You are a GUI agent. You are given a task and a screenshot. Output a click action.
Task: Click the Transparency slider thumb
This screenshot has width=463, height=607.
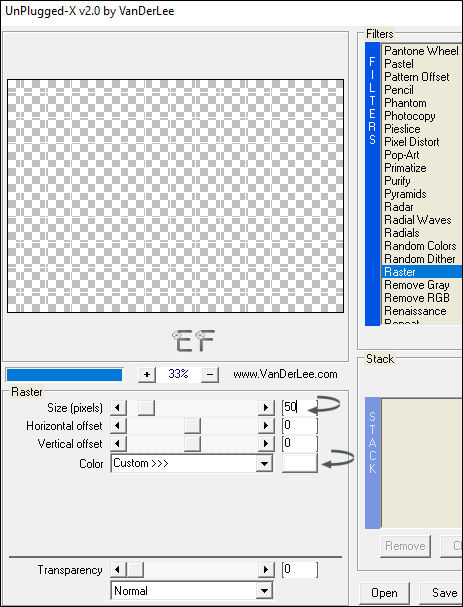click(x=135, y=570)
